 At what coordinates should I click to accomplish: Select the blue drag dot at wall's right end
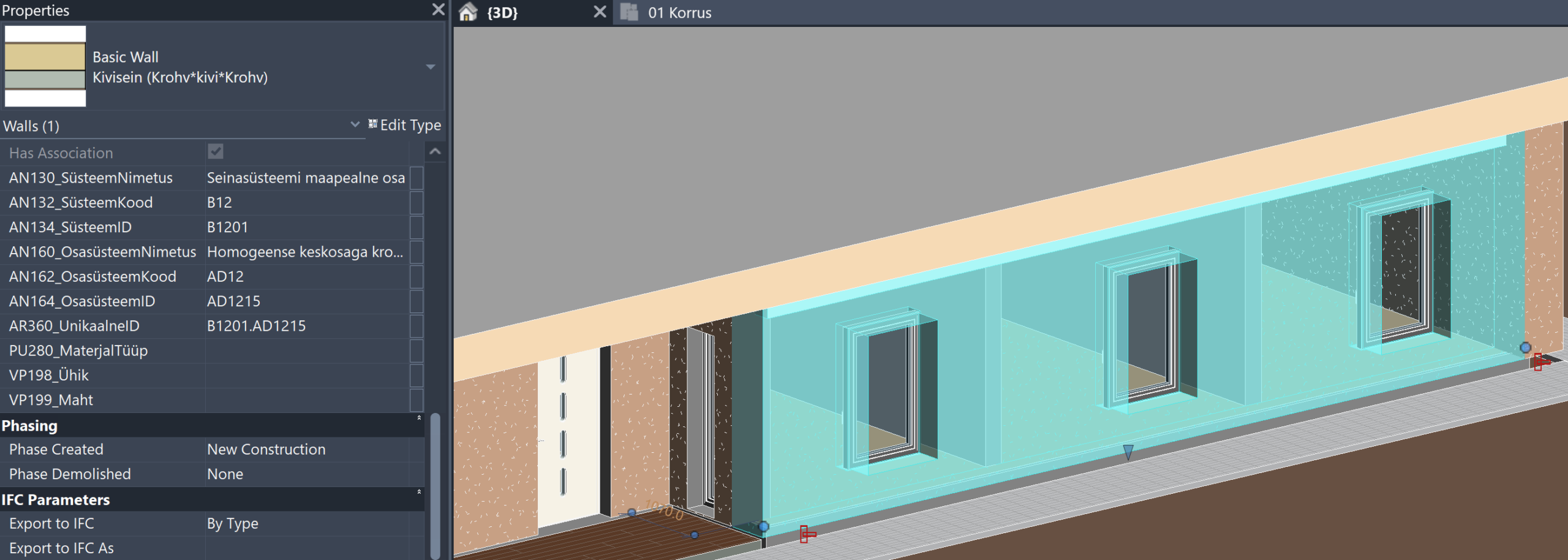coord(1525,347)
